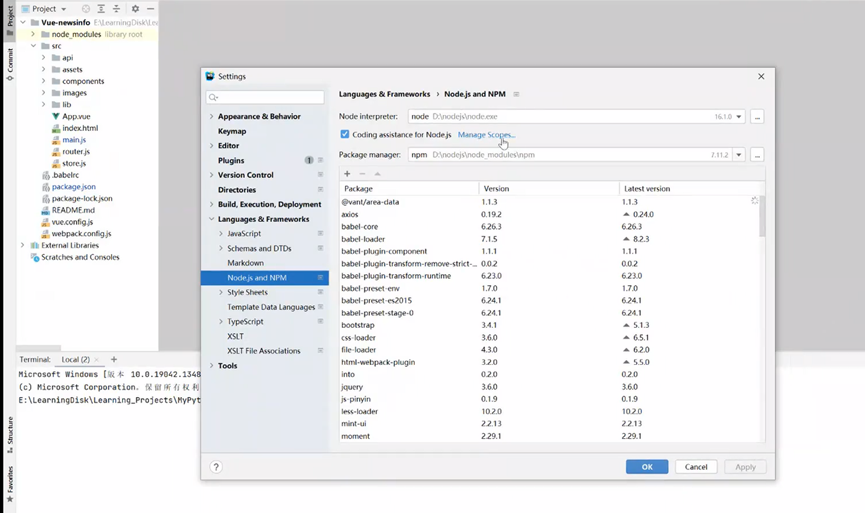The height and width of the screenshot is (513, 865).
Task: Toggle Coding assistance for Node.js checkbox
Action: coord(345,134)
